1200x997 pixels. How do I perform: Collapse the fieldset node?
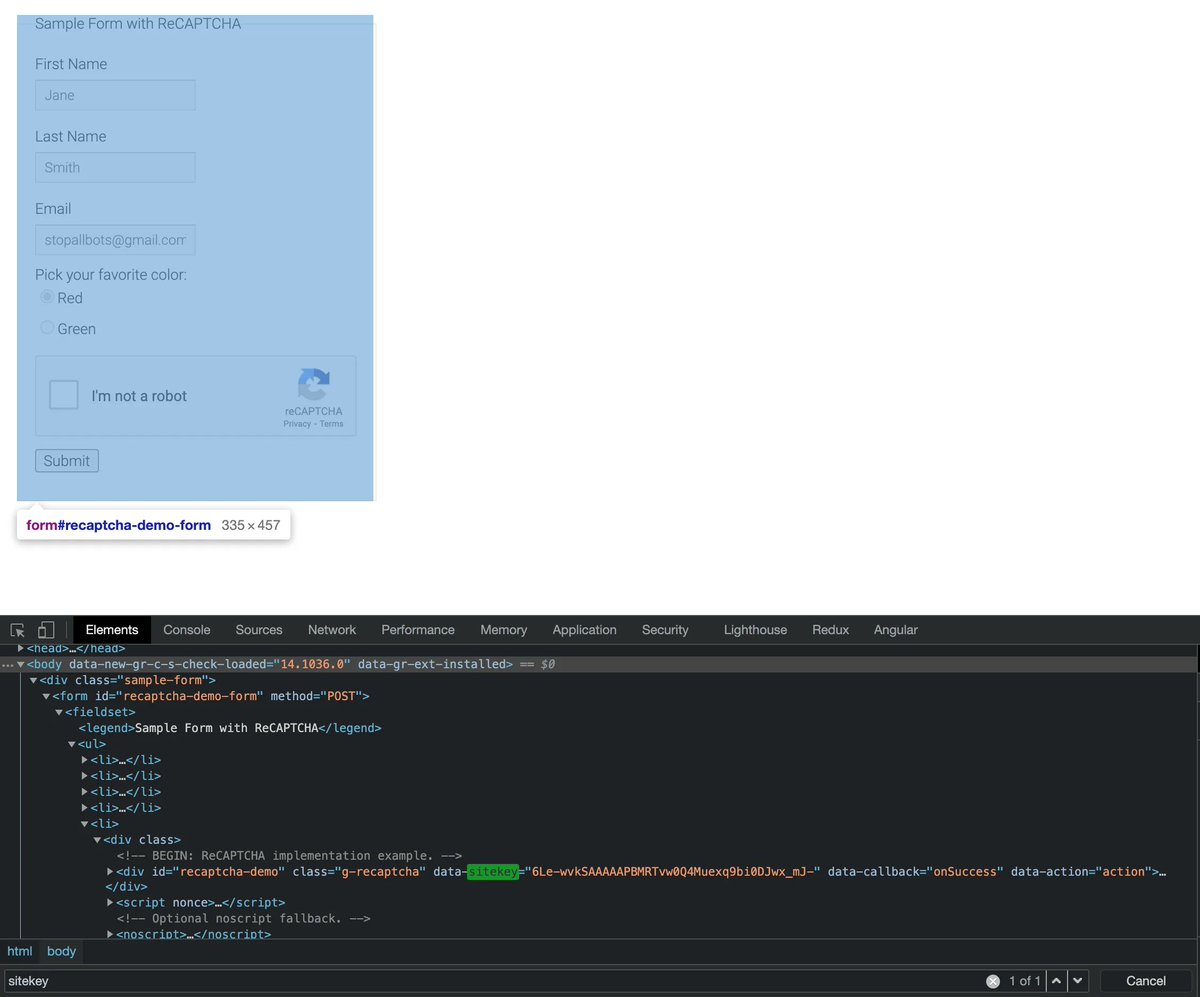(x=59, y=712)
